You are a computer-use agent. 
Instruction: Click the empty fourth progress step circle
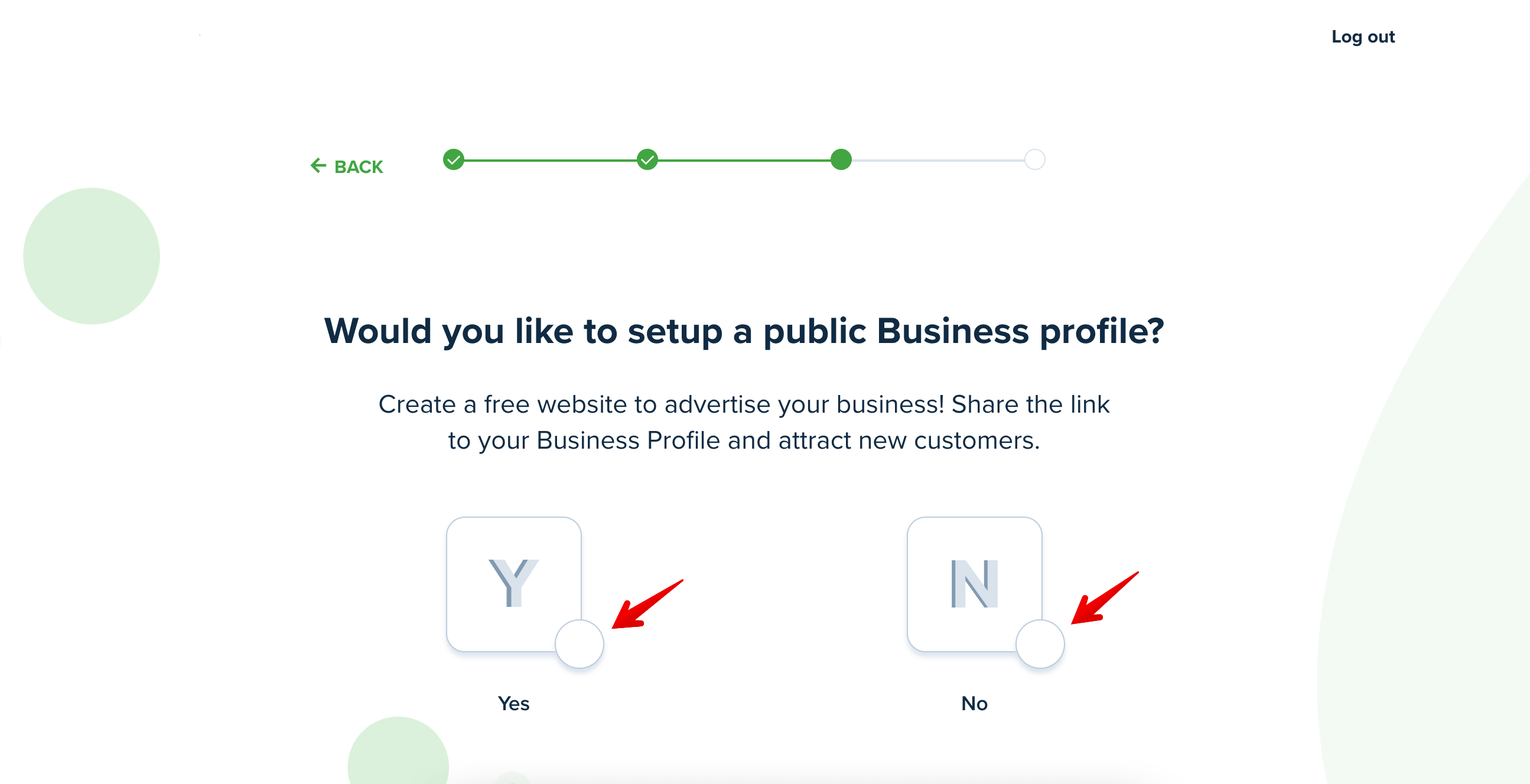point(1034,159)
